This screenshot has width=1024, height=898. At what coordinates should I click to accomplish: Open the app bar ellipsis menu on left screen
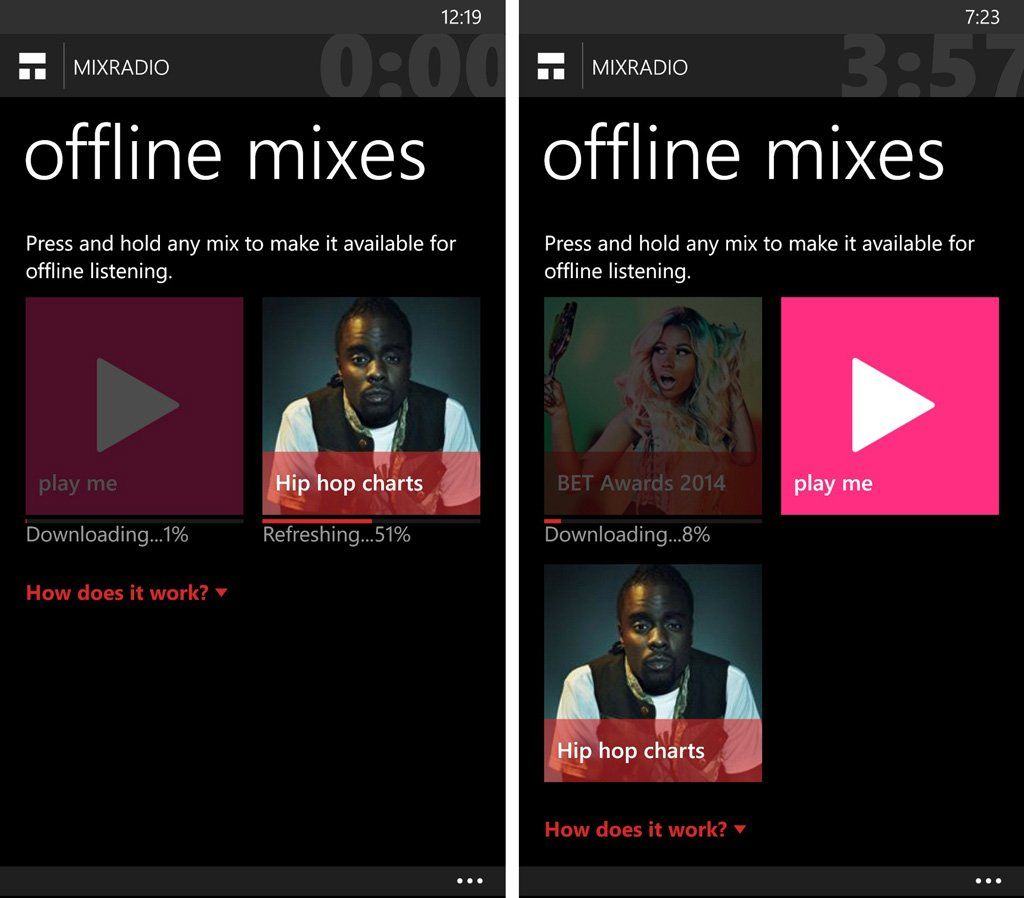tap(470, 880)
